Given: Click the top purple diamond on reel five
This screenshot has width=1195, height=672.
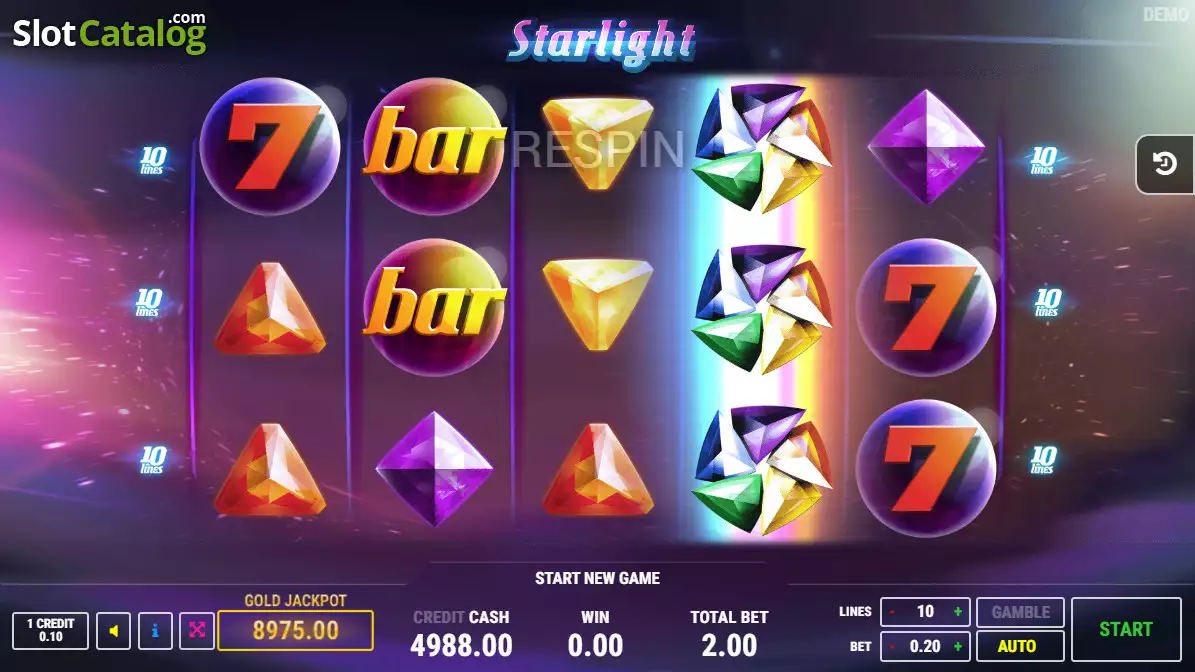Looking at the screenshot, I should [926, 146].
